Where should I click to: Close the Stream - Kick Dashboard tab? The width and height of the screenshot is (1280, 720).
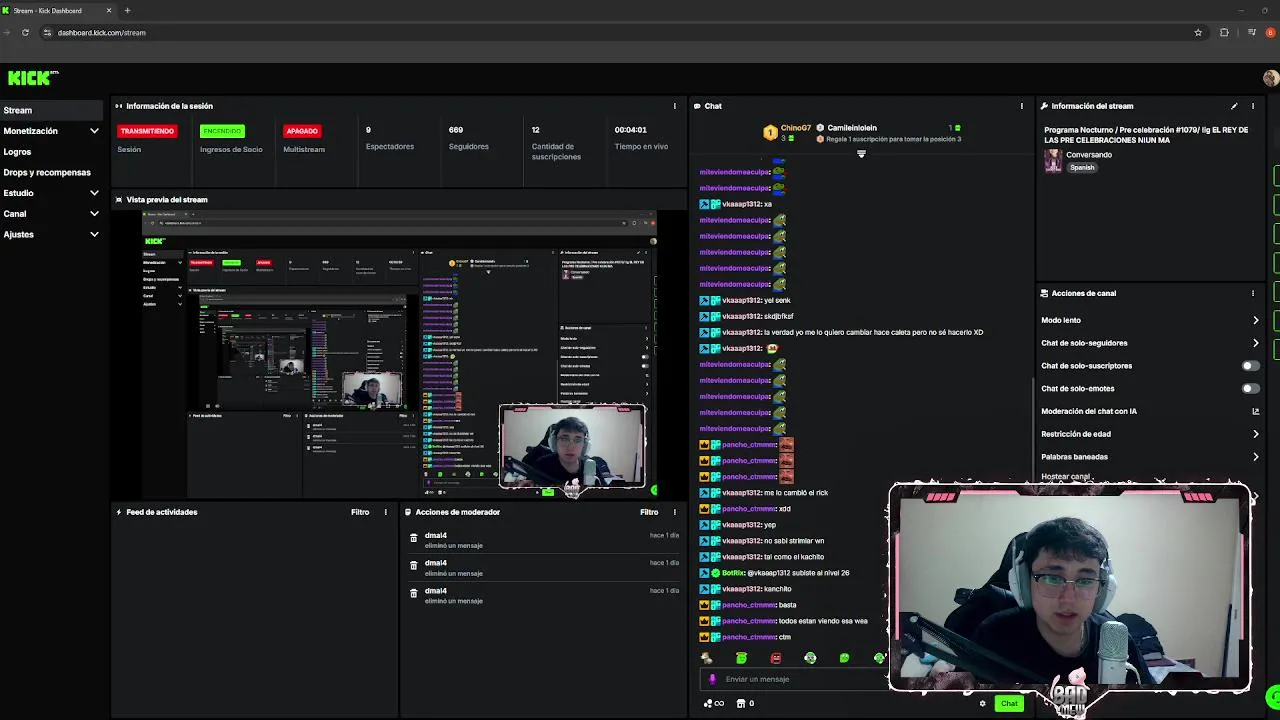click(x=109, y=10)
